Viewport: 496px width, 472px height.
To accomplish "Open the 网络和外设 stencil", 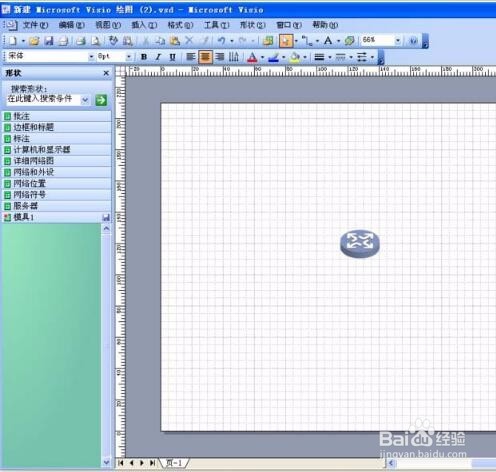I will pos(57,172).
